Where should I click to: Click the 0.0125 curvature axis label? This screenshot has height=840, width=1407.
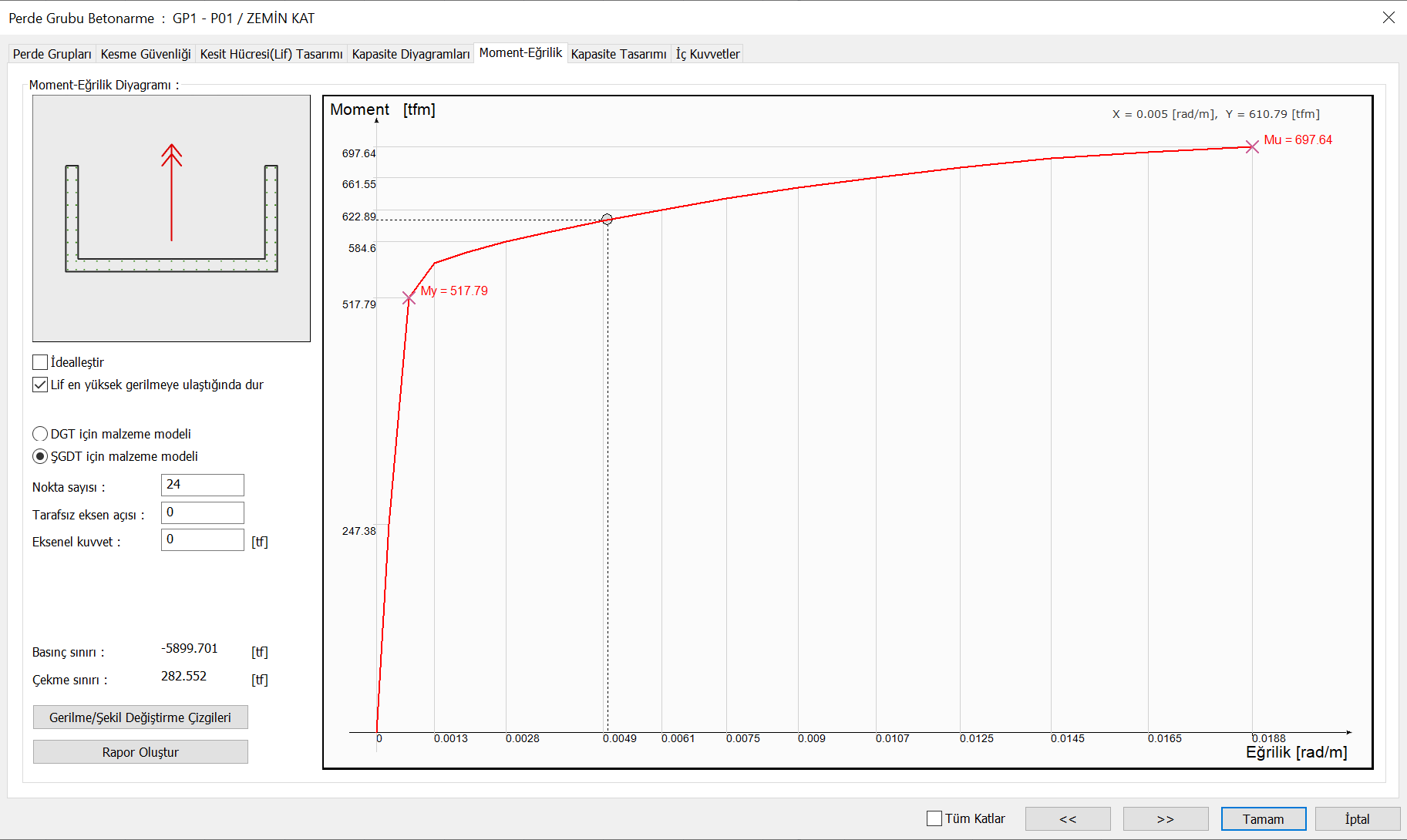click(977, 738)
